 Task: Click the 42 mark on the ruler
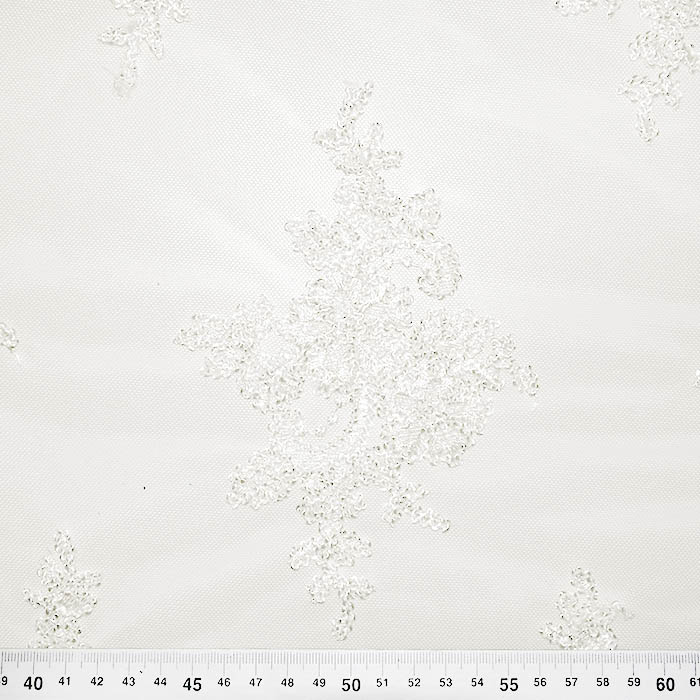pos(97,681)
